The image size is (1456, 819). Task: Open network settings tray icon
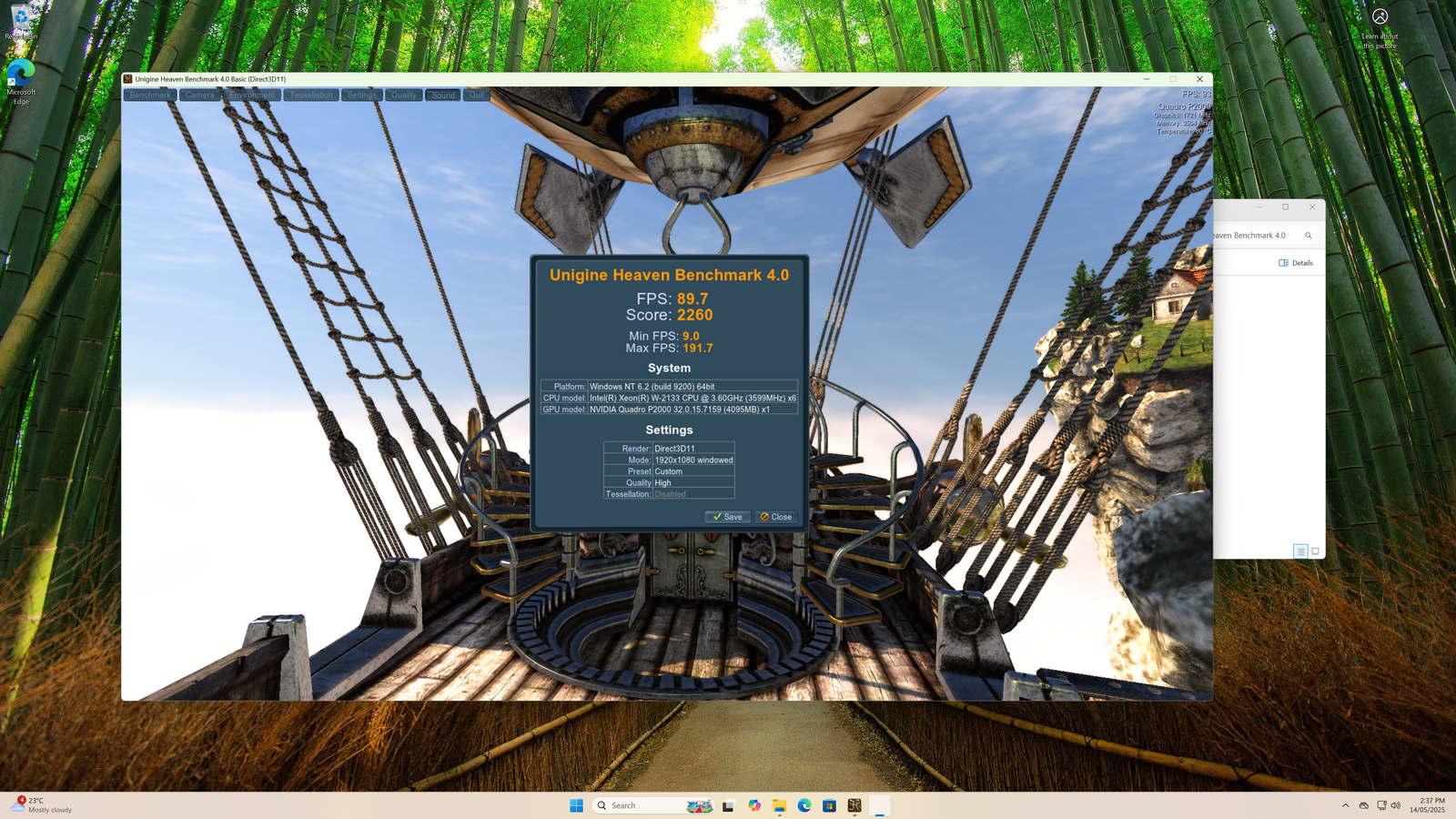(x=1381, y=805)
